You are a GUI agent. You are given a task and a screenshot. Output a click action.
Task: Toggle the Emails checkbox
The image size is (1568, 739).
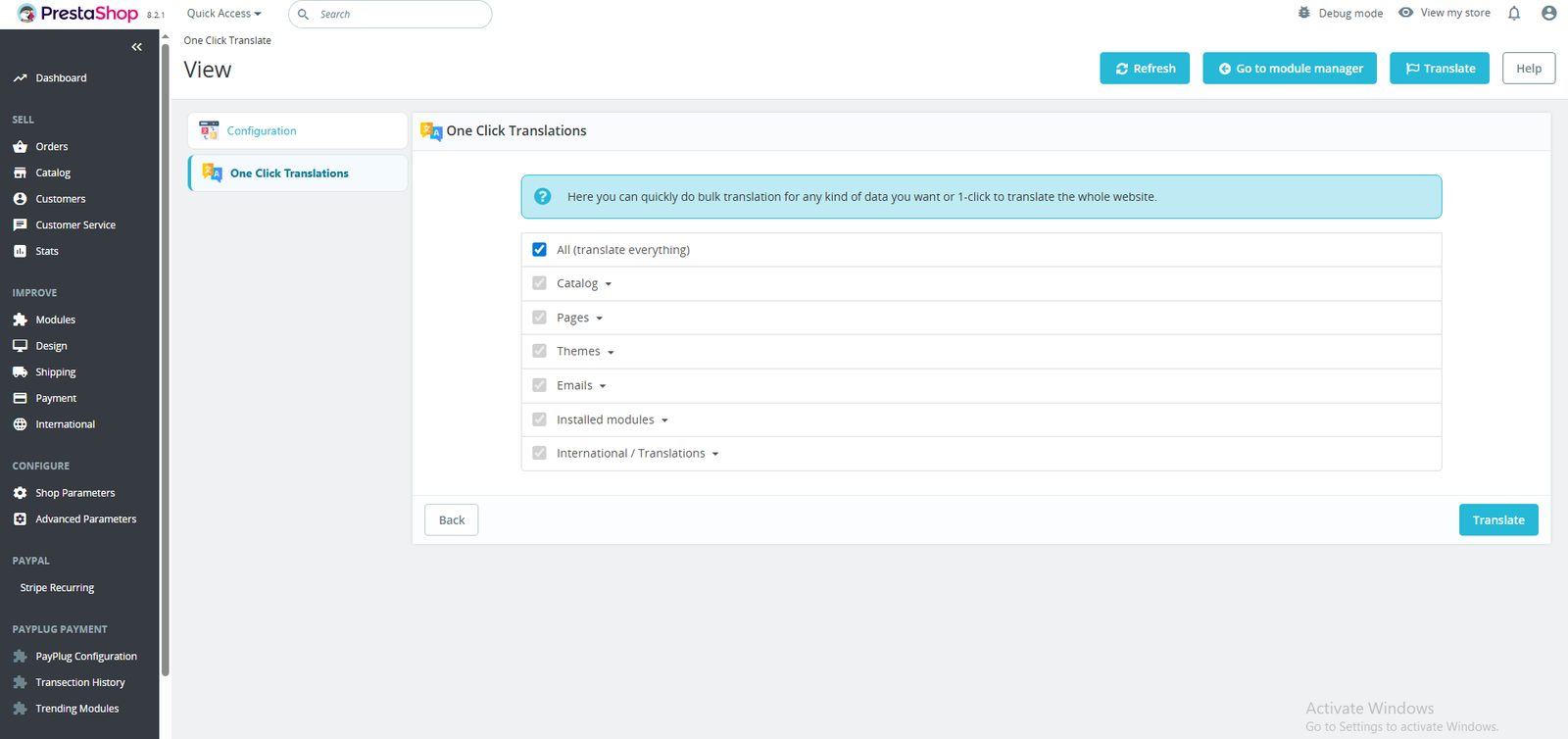[539, 385]
